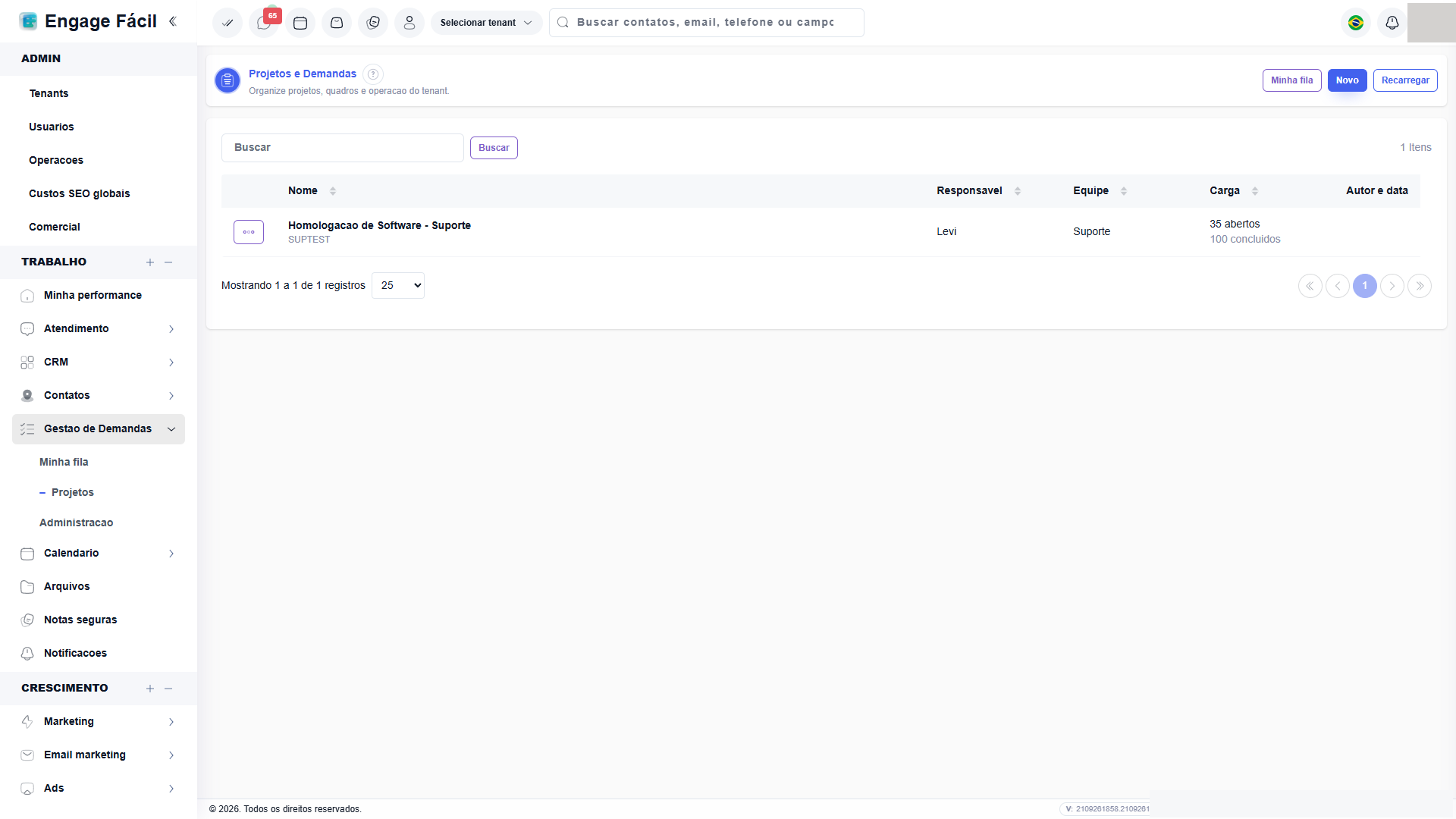Go to the first page with the double-arrow
The height and width of the screenshot is (819, 1456).
point(1310,286)
